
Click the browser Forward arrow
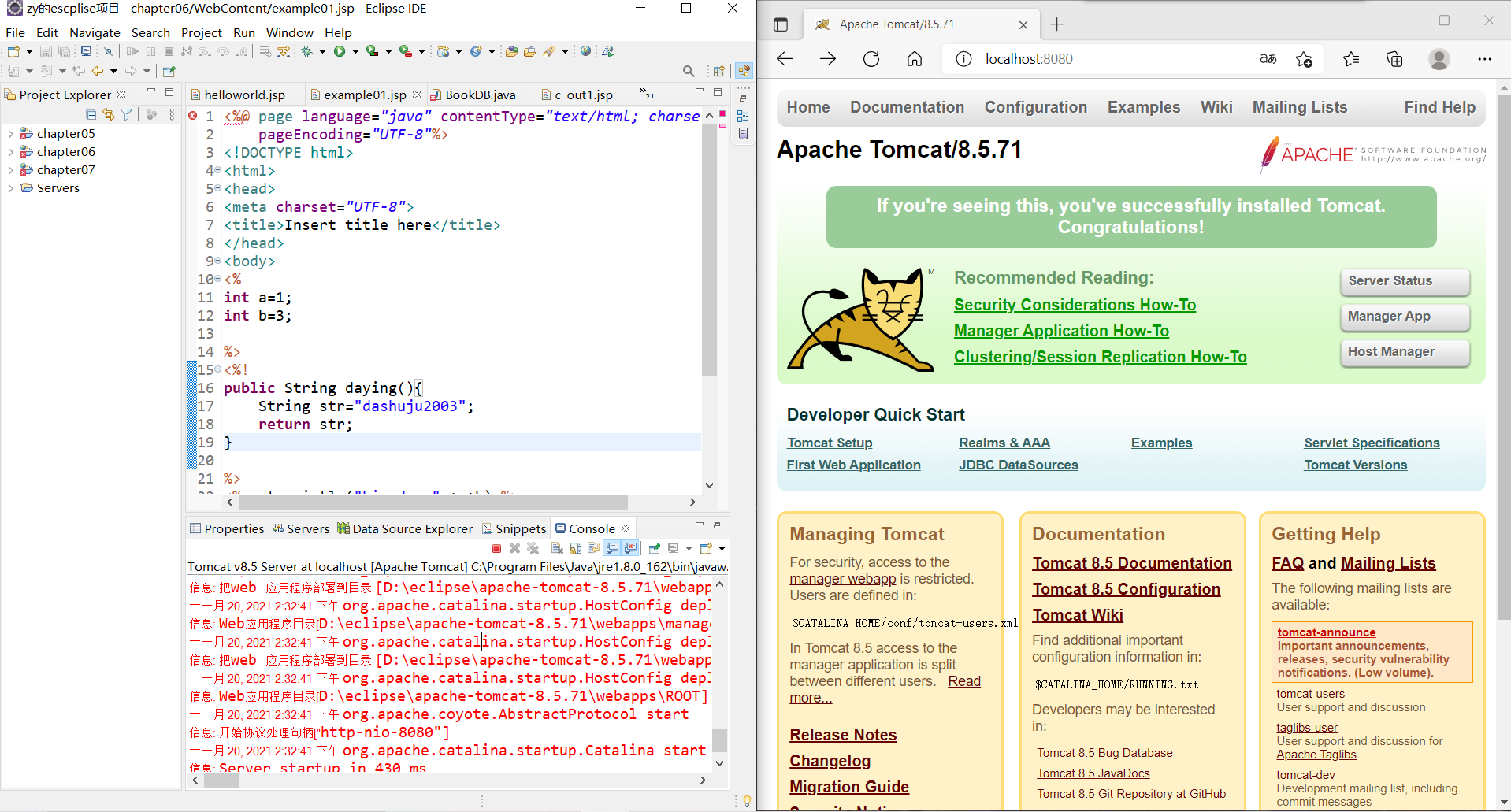[828, 59]
